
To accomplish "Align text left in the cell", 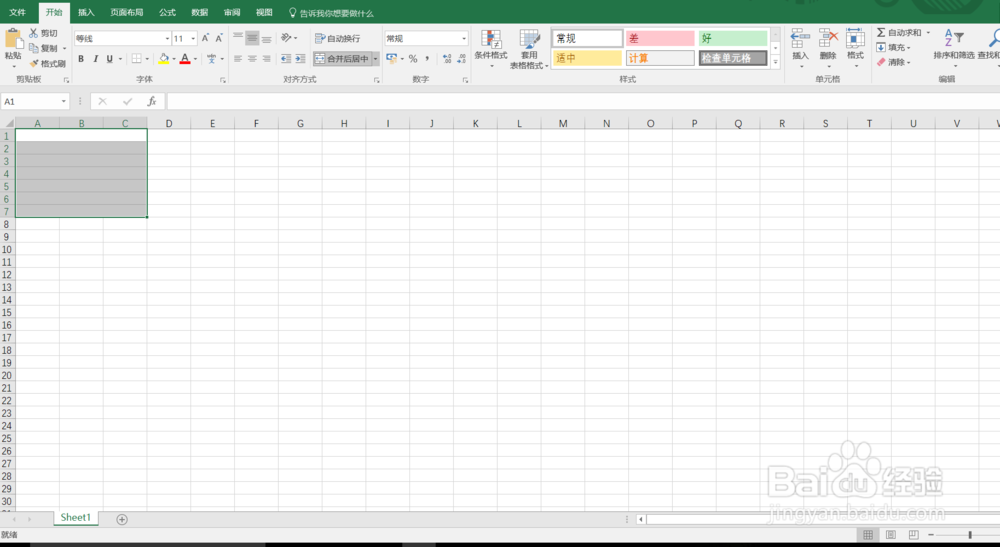I will (238, 59).
